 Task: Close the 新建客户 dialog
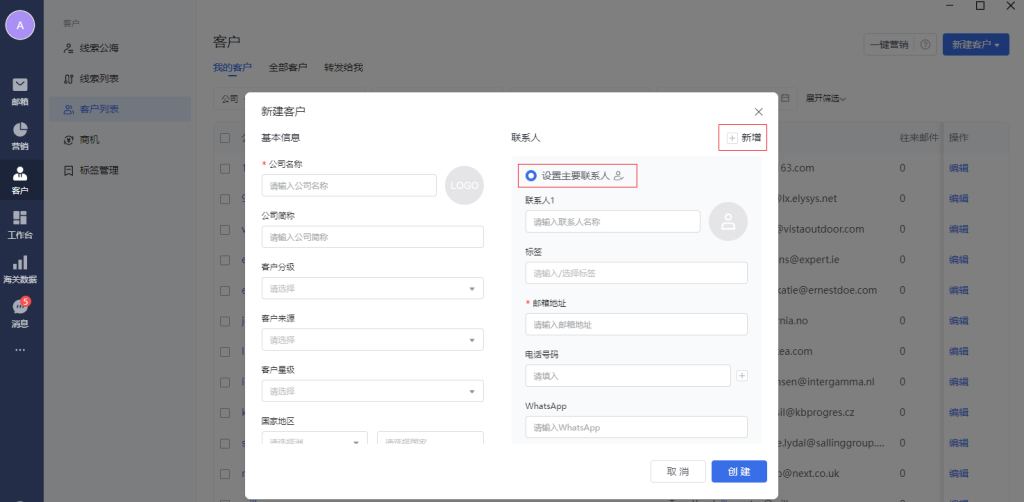[x=758, y=111]
